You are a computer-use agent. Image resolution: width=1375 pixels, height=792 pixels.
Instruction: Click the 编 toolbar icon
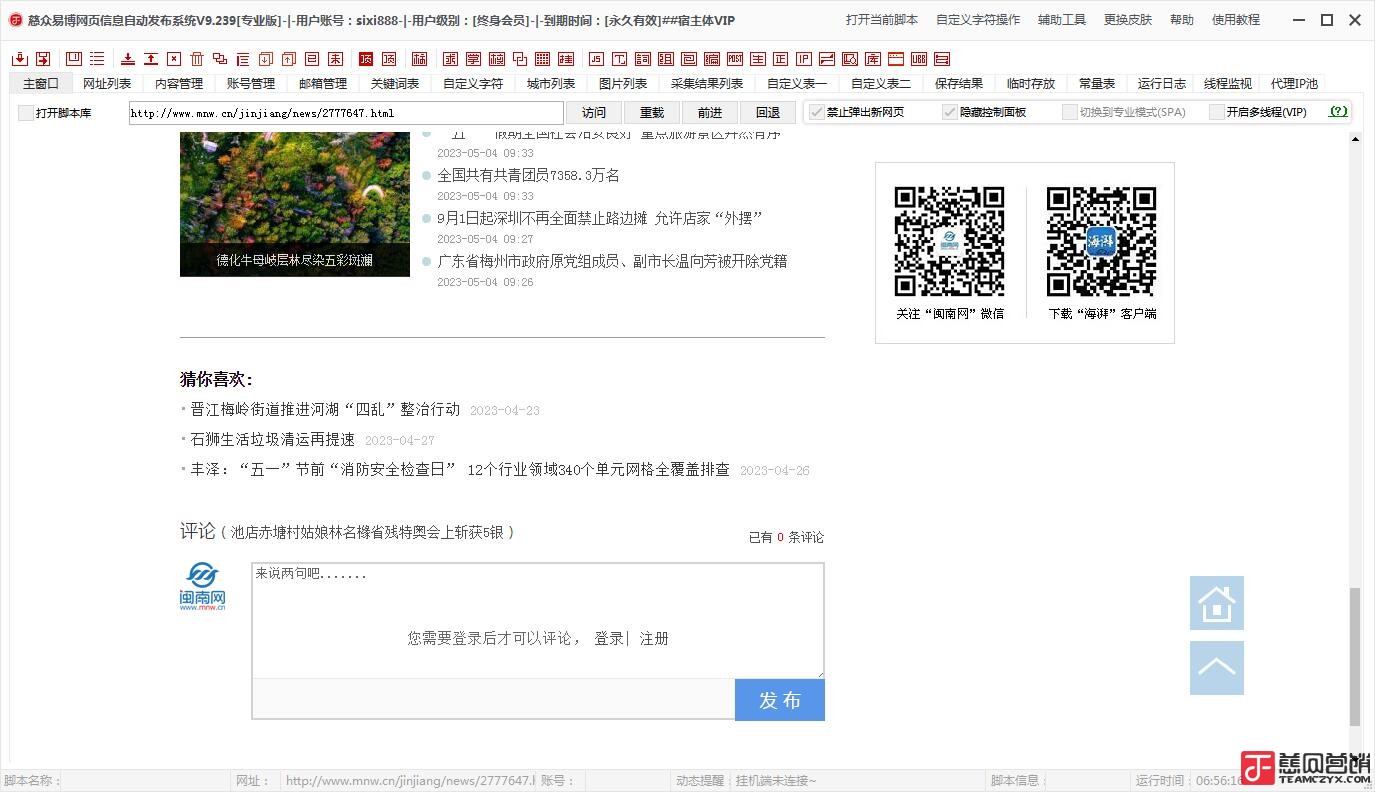[x=712, y=59]
